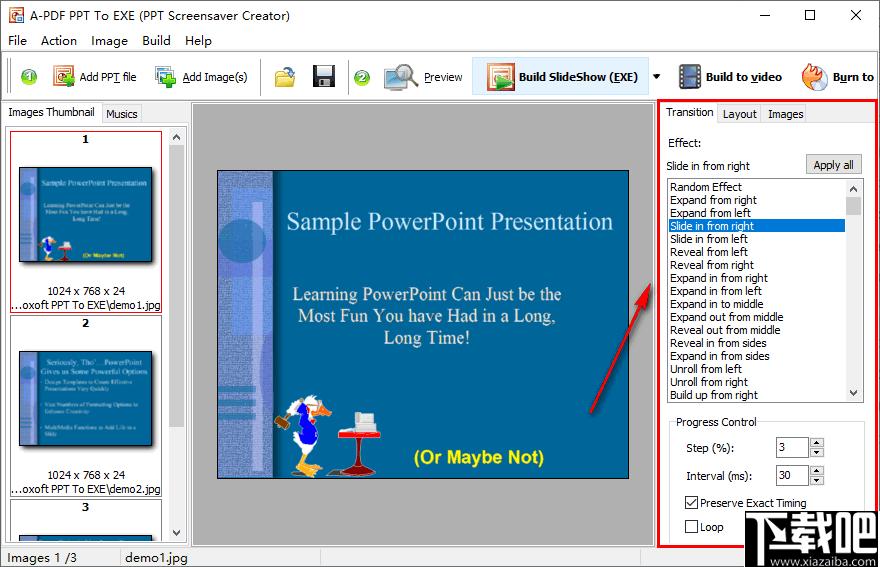Click the main slide preview image
The width and height of the screenshot is (880, 567).
[423, 324]
